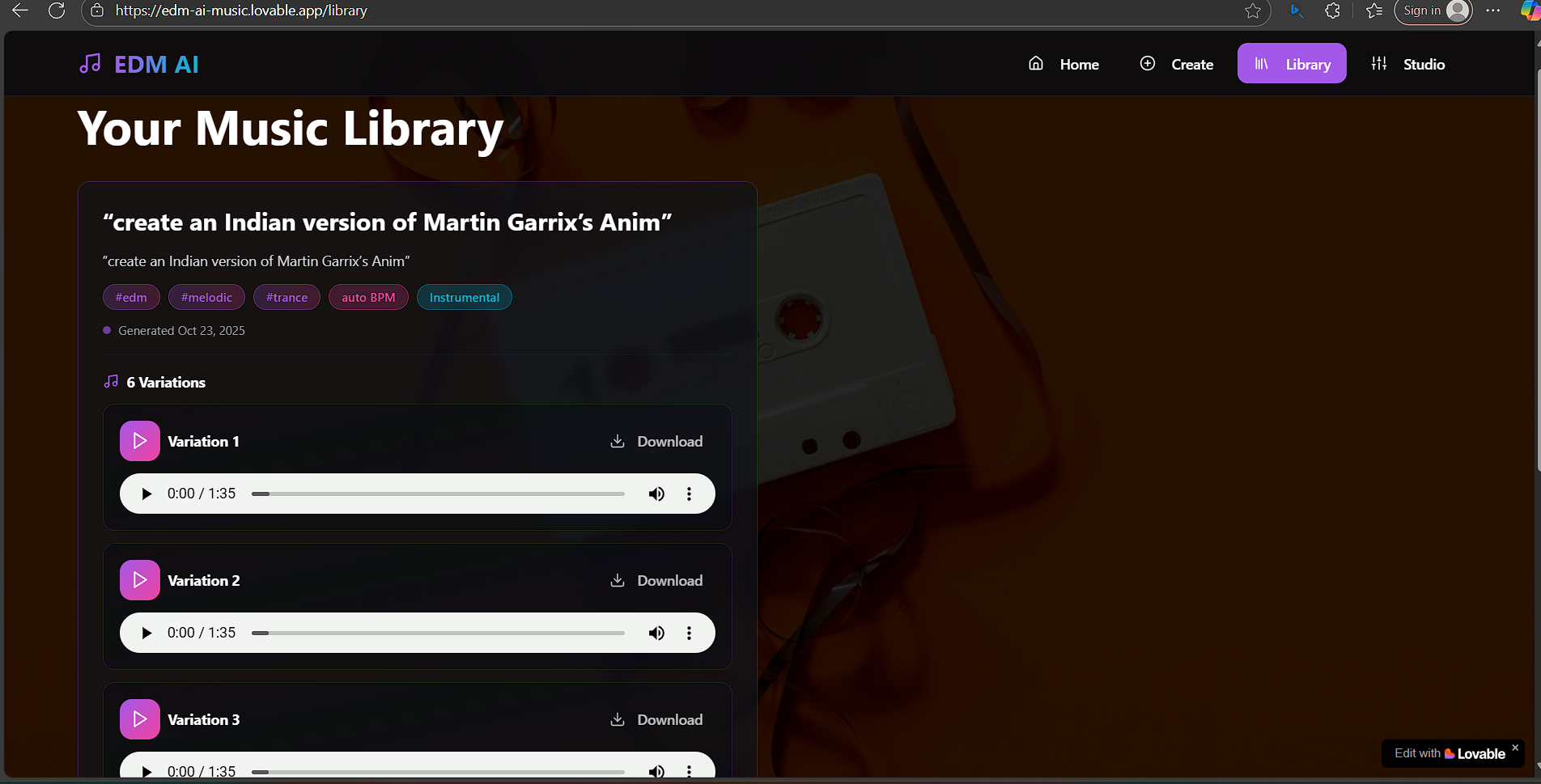
Task: Start Variation 1 audio player playback
Action: point(146,494)
